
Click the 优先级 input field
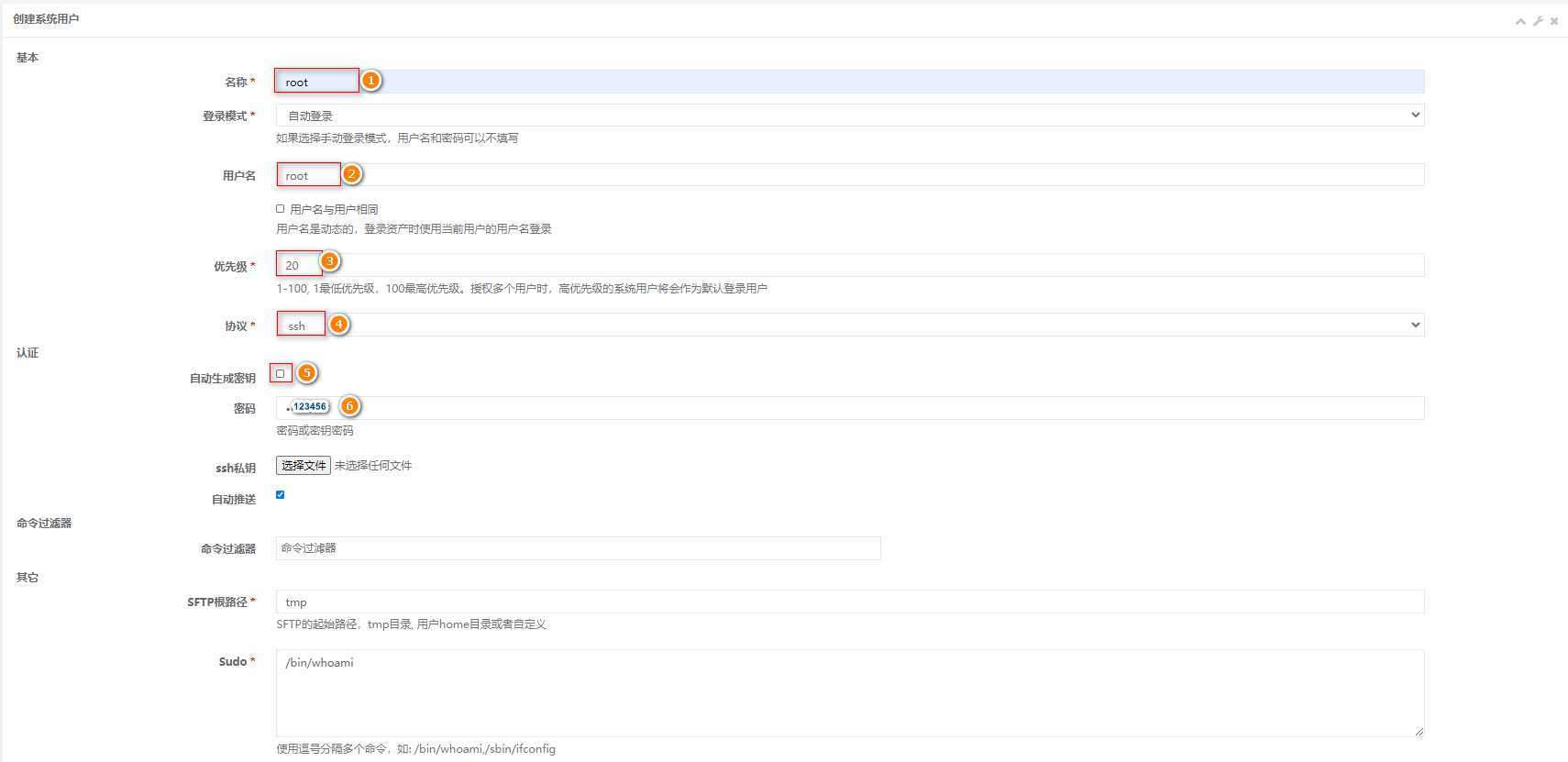pos(850,265)
